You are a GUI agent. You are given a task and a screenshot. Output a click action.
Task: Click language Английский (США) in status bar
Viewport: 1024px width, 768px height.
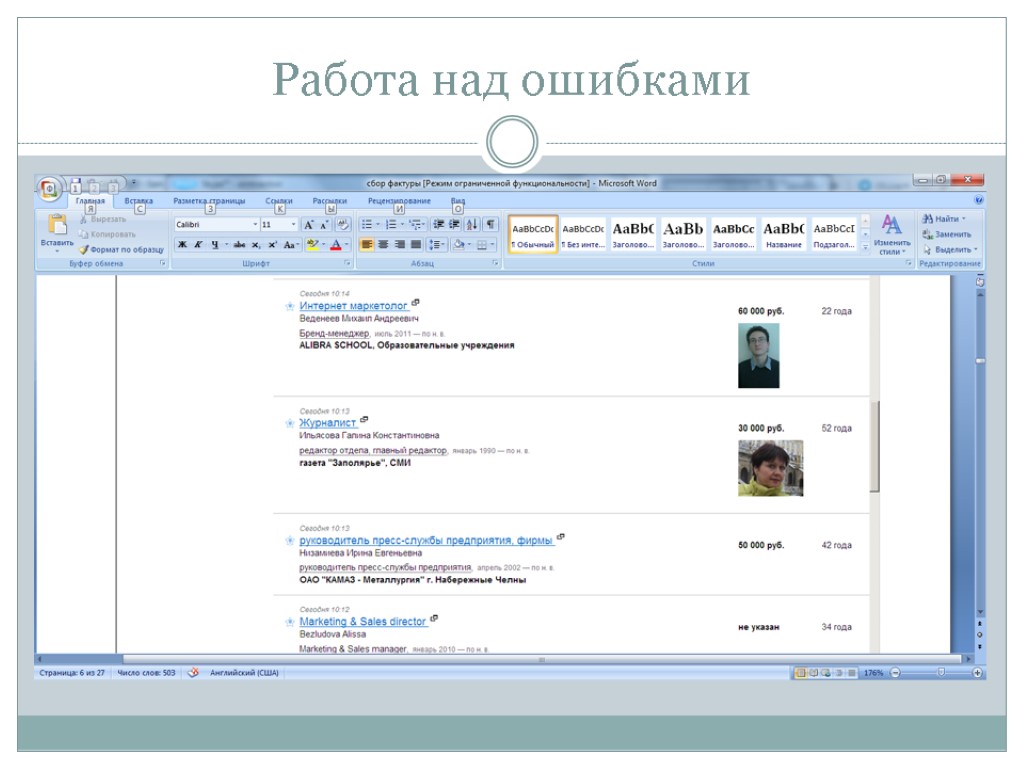(244, 673)
